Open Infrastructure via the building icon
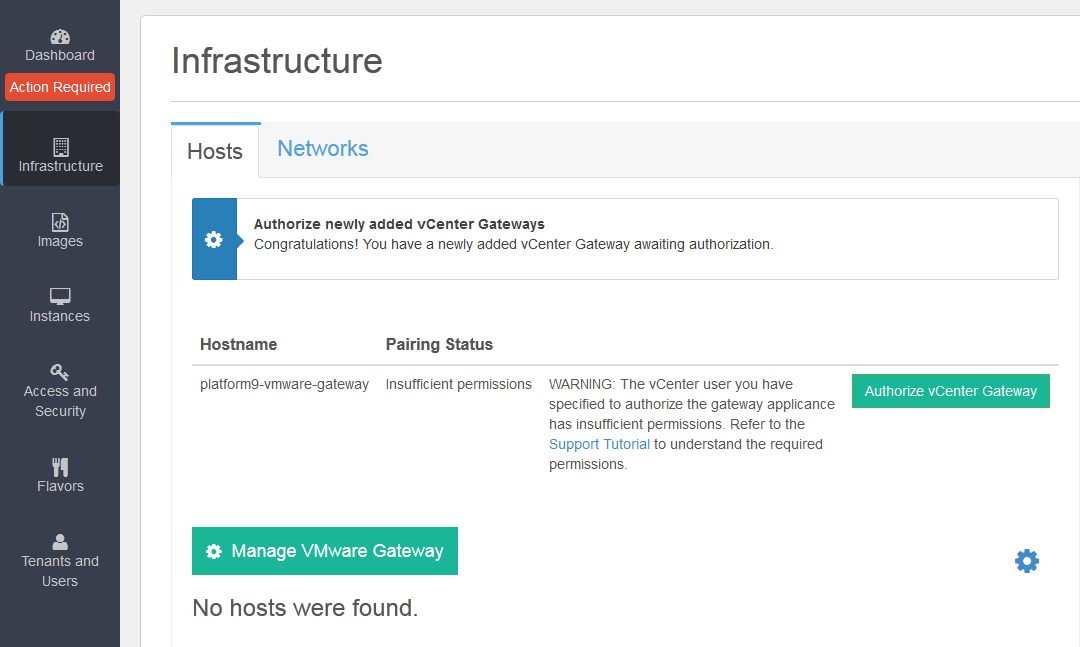Image resolution: width=1080 pixels, height=647 pixels. 60,146
